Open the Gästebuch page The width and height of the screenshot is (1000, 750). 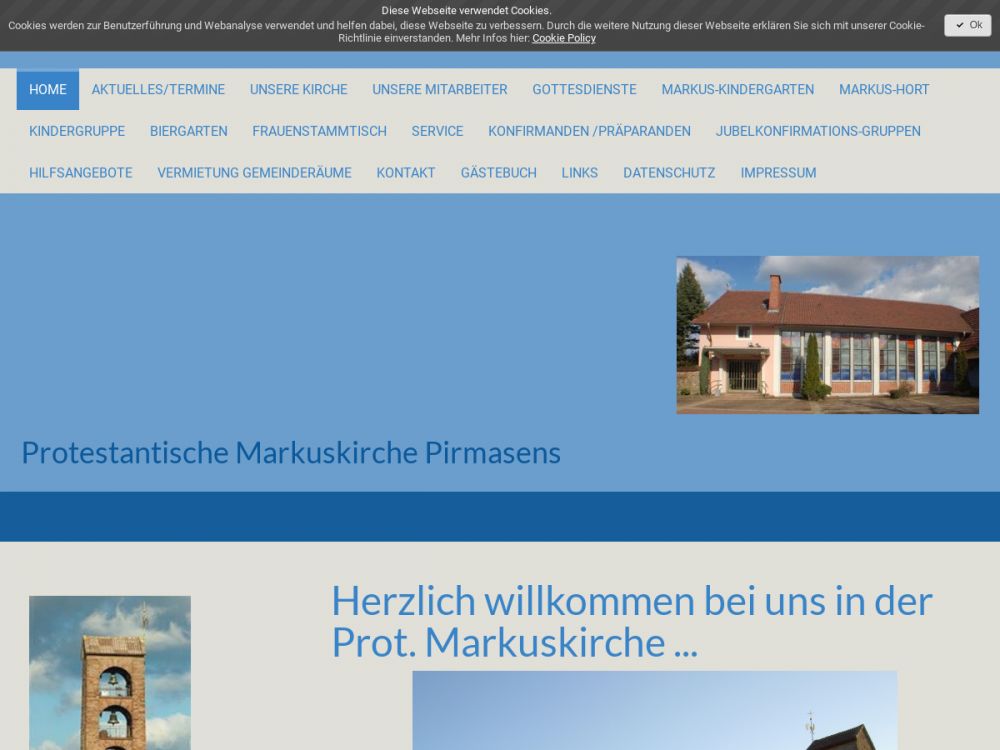(x=498, y=173)
